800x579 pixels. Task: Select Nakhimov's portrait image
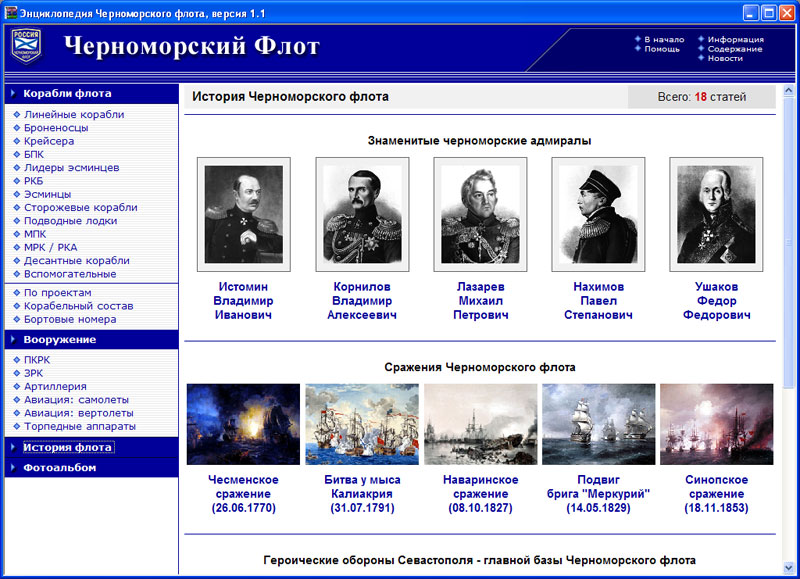pyautogui.click(x=598, y=214)
